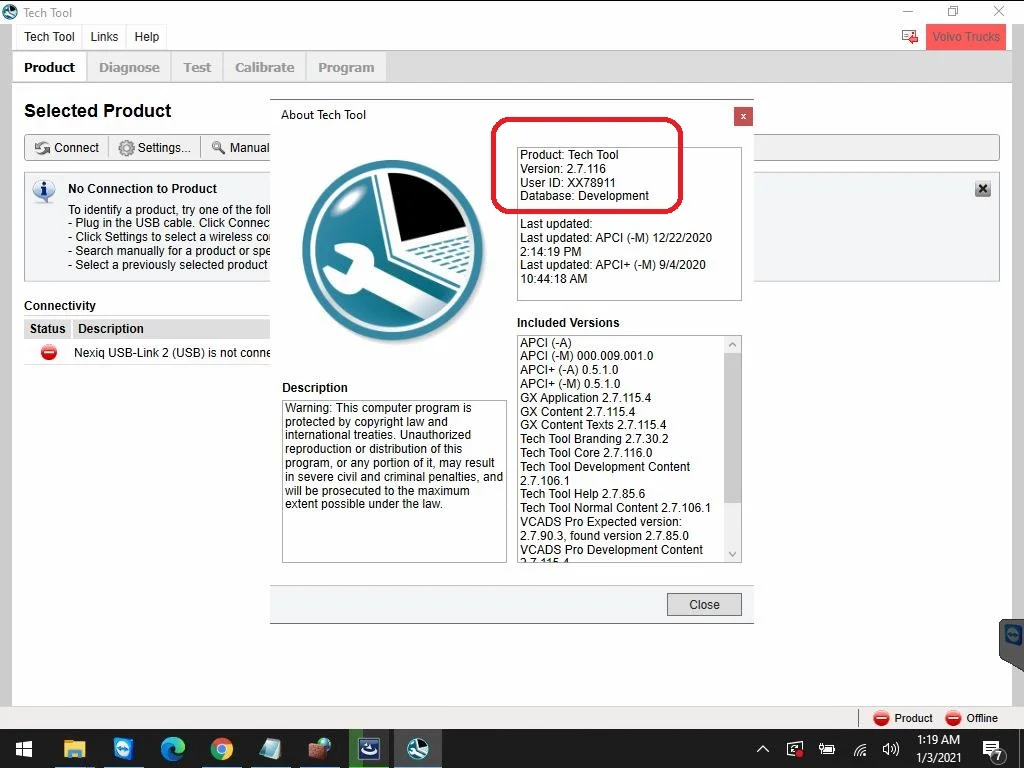Switch to the Diagnose tab
Image resolution: width=1024 pixels, height=768 pixels.
(x=129, y=67)
